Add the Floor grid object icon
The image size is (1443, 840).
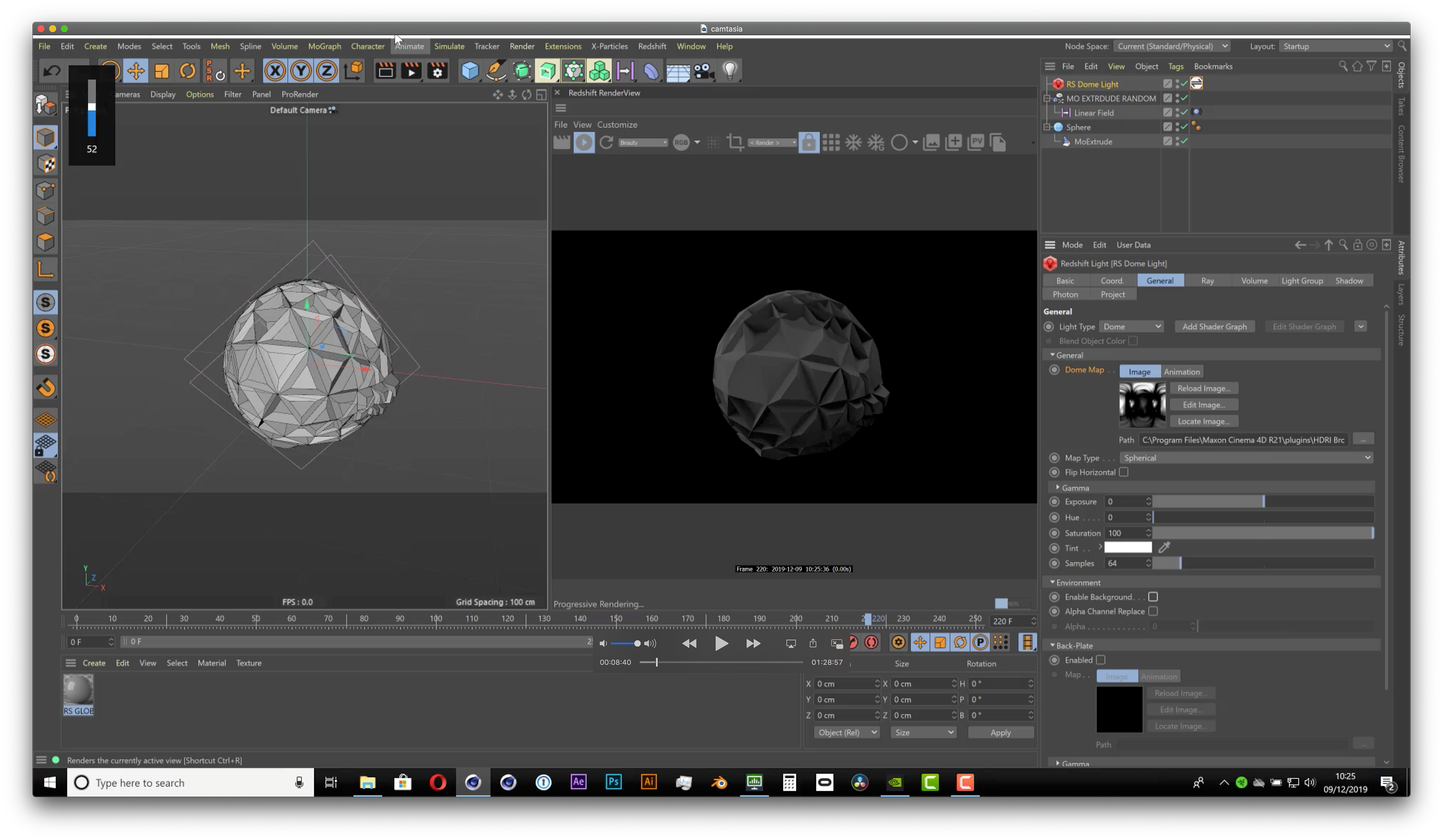click(678, 71)
